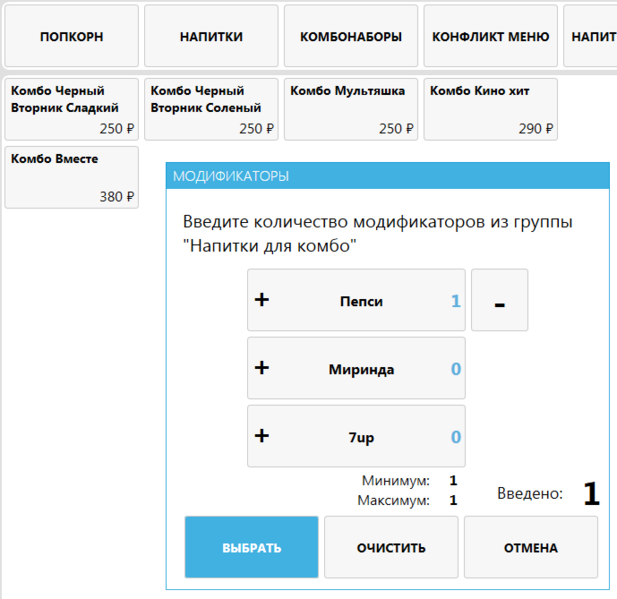Screen dimensions: 617x599
Task: Open the partially visible НАПИТ tab at right
Action: click(x=592, y=36)
